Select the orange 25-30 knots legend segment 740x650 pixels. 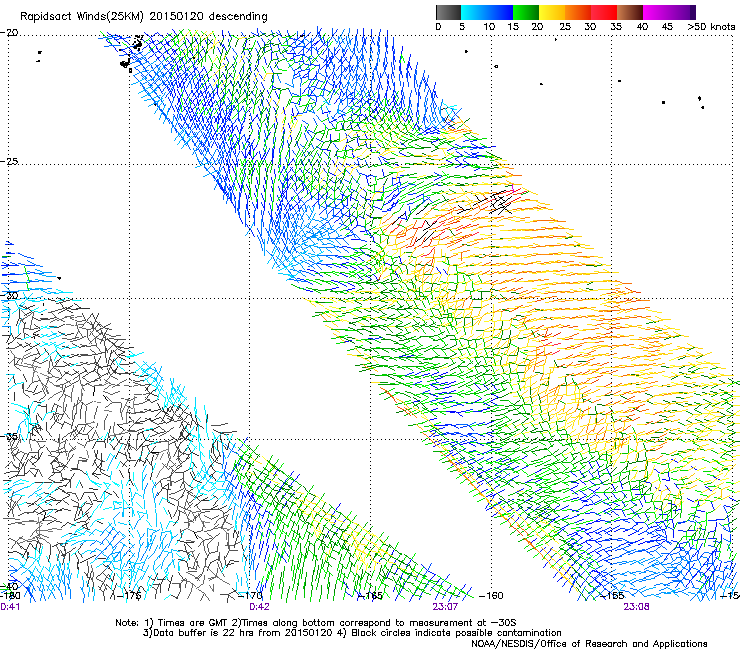click(578, 12)
